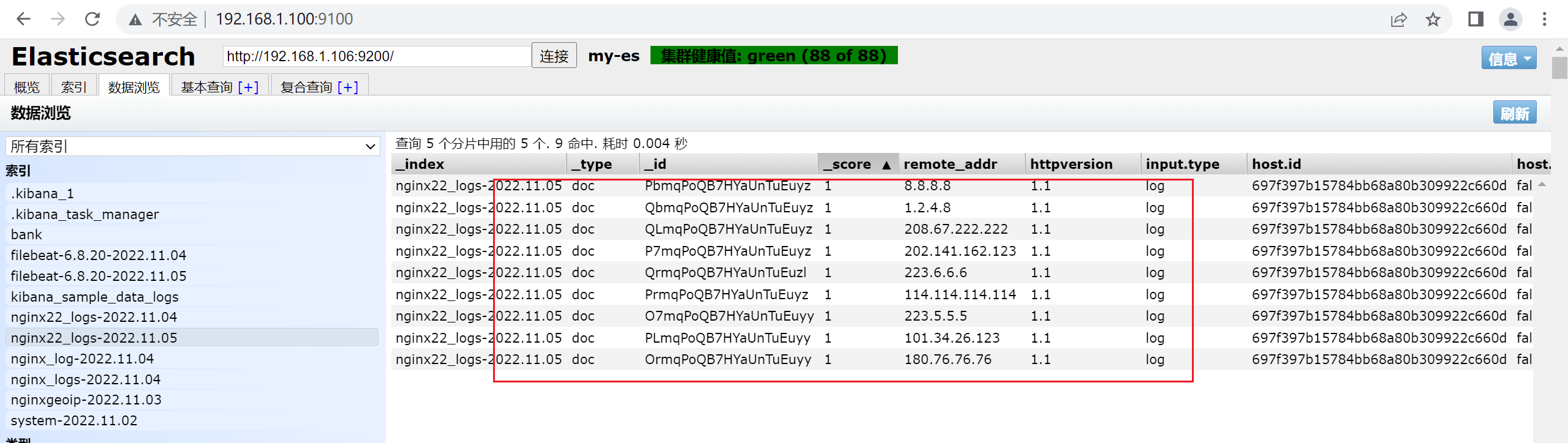
Task: Select nginx22_logs-2022.11.05 index
Action: pos(192,338)
